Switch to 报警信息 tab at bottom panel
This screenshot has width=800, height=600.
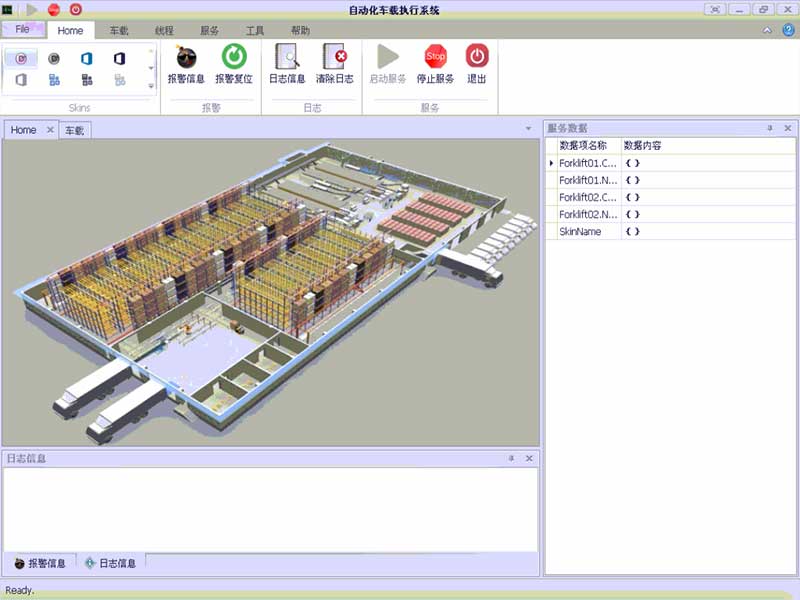tap(40, 563)
